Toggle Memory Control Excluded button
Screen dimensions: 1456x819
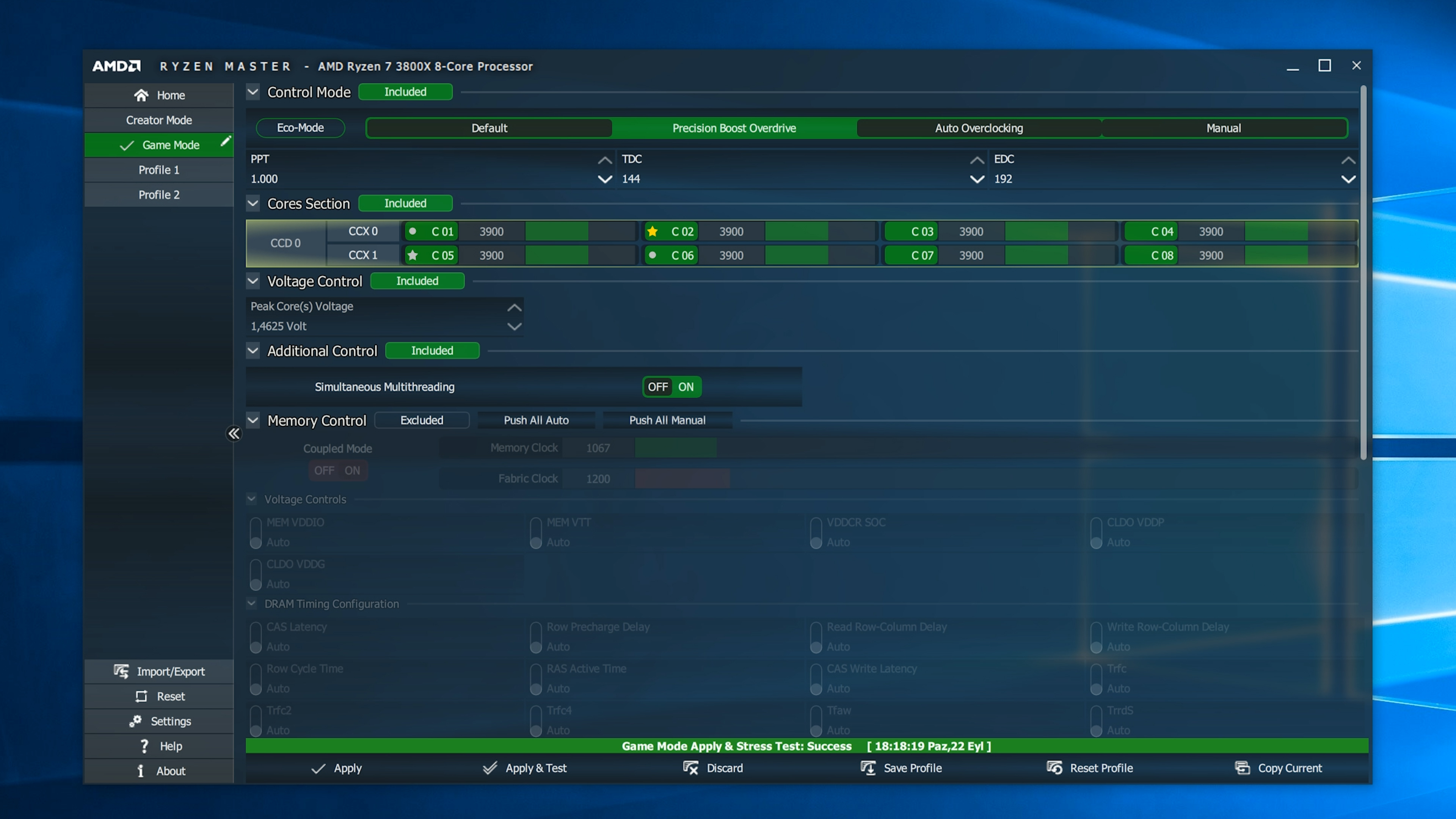[x=422, y=420]
